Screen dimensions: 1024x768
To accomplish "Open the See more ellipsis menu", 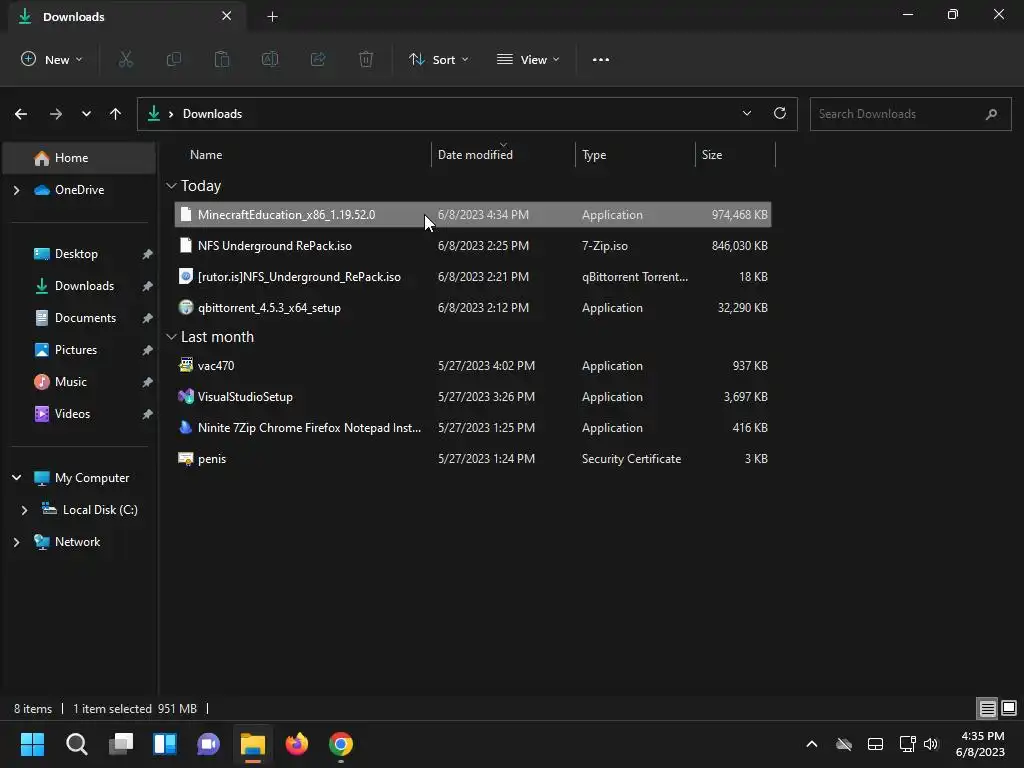I will [x=601, y=59].
